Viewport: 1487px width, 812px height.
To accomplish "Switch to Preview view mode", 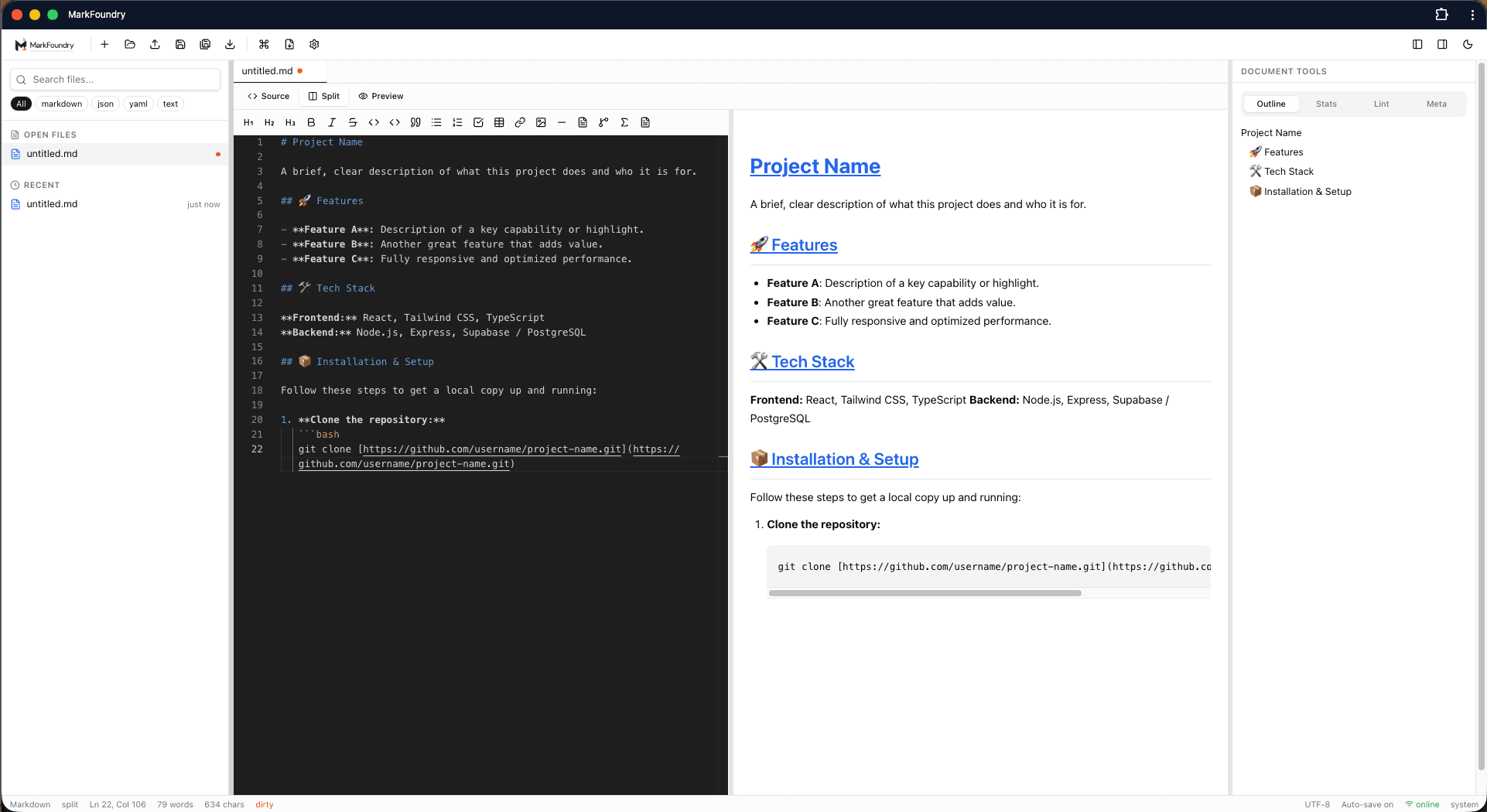I will coord(381,96).
